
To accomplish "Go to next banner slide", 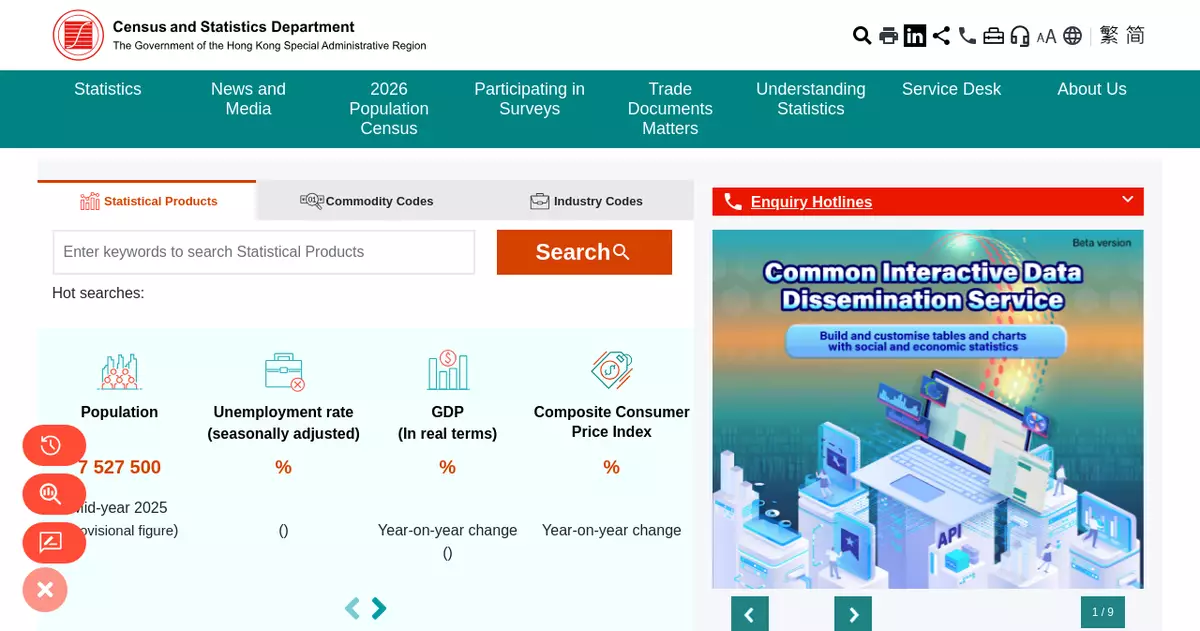I will [x=853, y=614].
